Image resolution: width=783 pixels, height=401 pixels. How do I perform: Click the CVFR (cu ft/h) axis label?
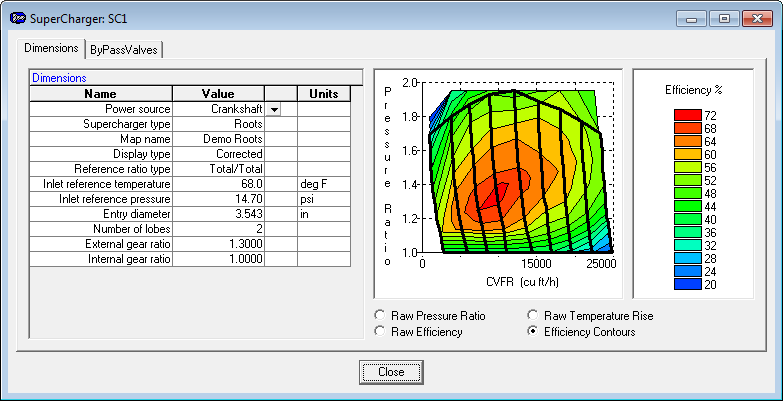pyautogui.click(x=522, y=282)
